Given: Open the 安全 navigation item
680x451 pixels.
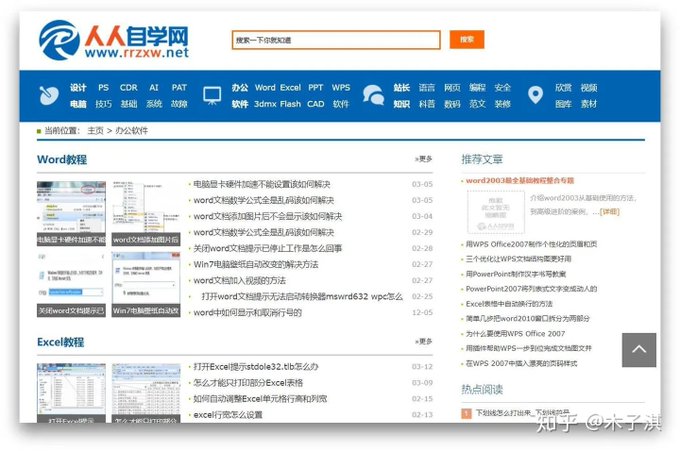Looking at the screenshot, I should [502, 88].
